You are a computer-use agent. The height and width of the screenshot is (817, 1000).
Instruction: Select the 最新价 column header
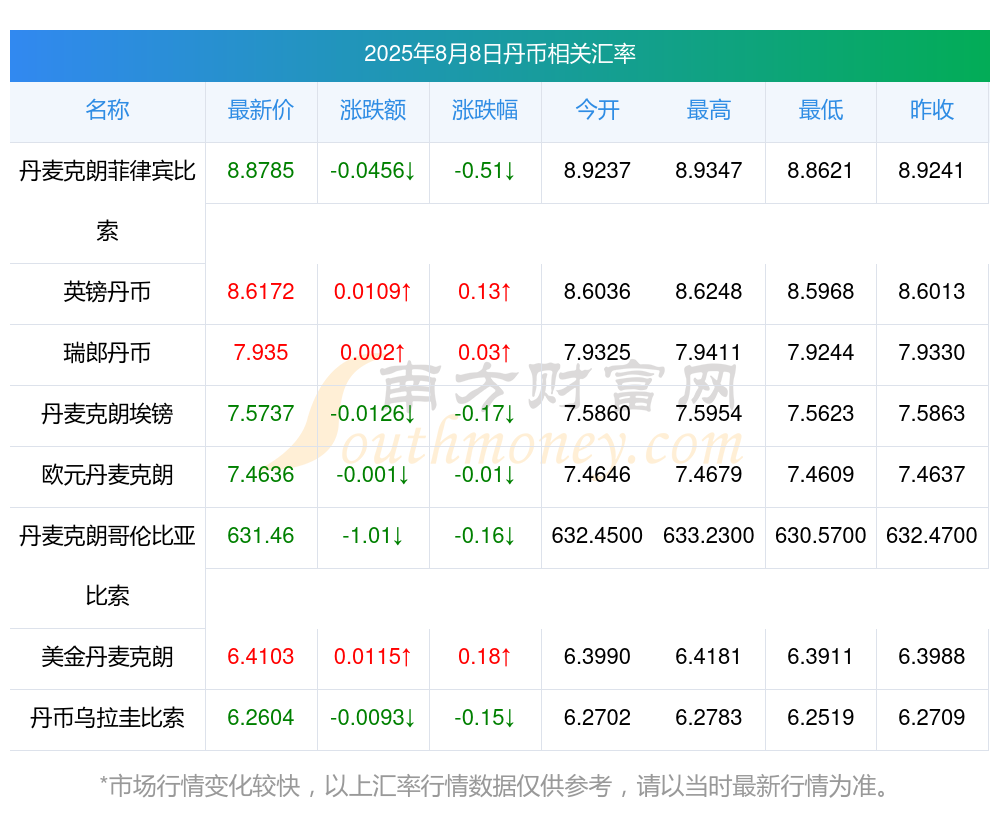point(261,110)
